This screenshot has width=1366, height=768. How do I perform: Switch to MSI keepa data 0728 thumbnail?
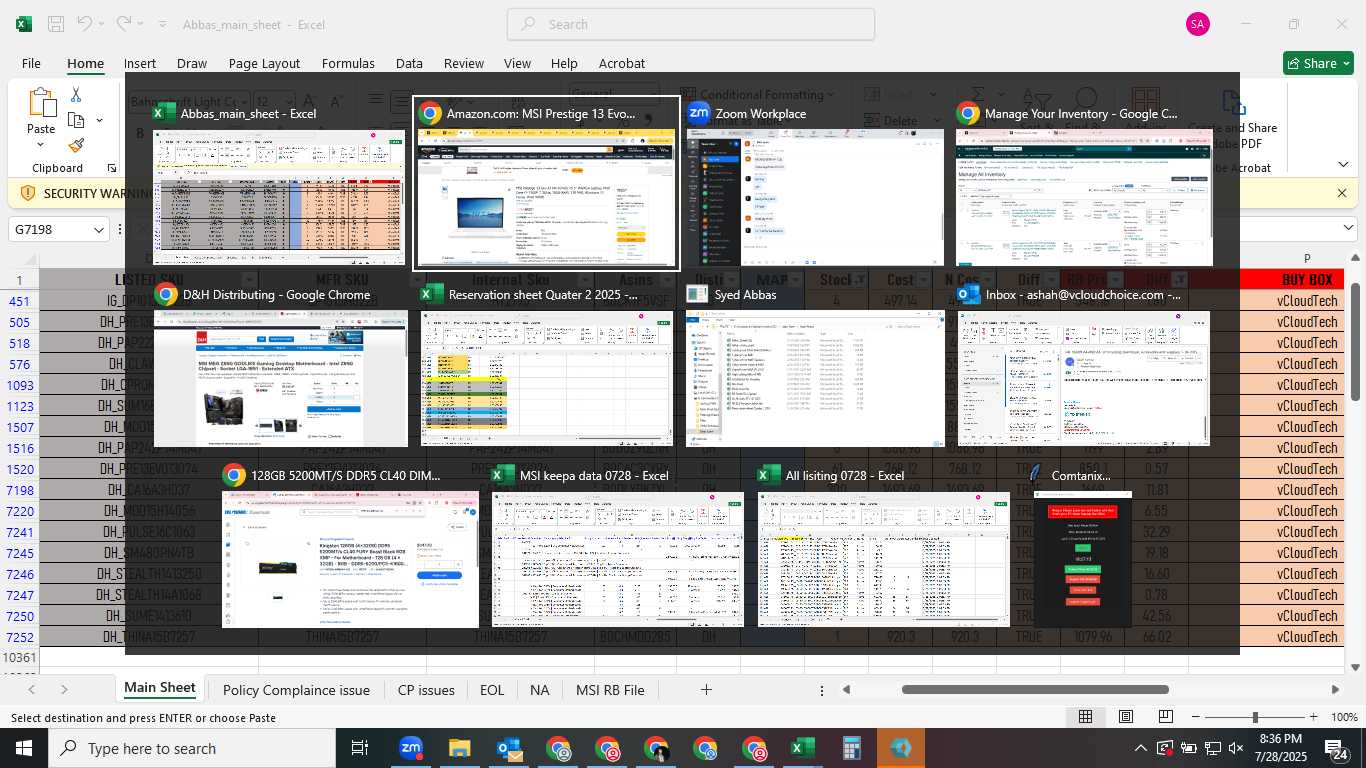(x=617, y=545)
